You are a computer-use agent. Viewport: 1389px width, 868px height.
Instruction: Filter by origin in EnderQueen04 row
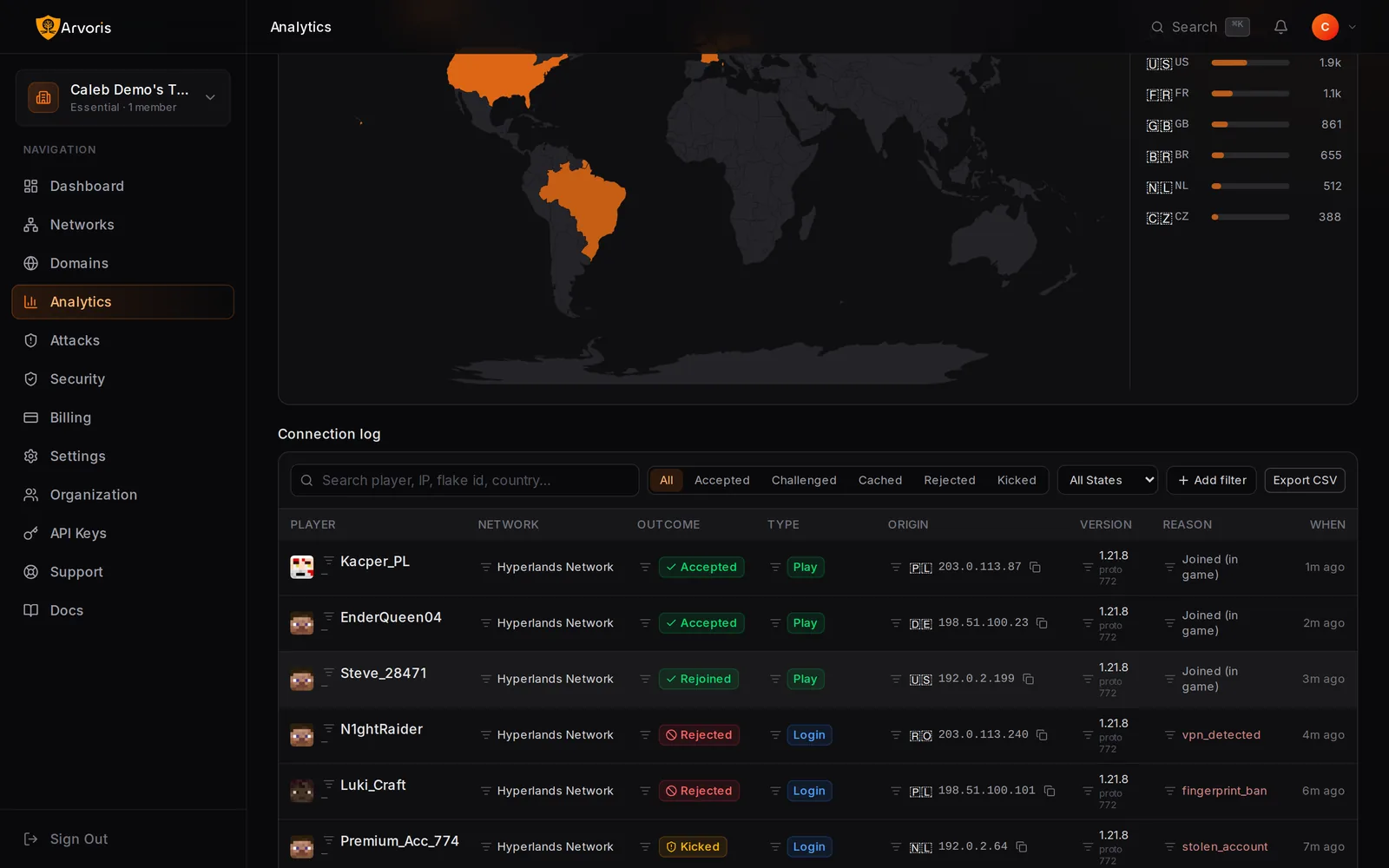tap(896, 623)
